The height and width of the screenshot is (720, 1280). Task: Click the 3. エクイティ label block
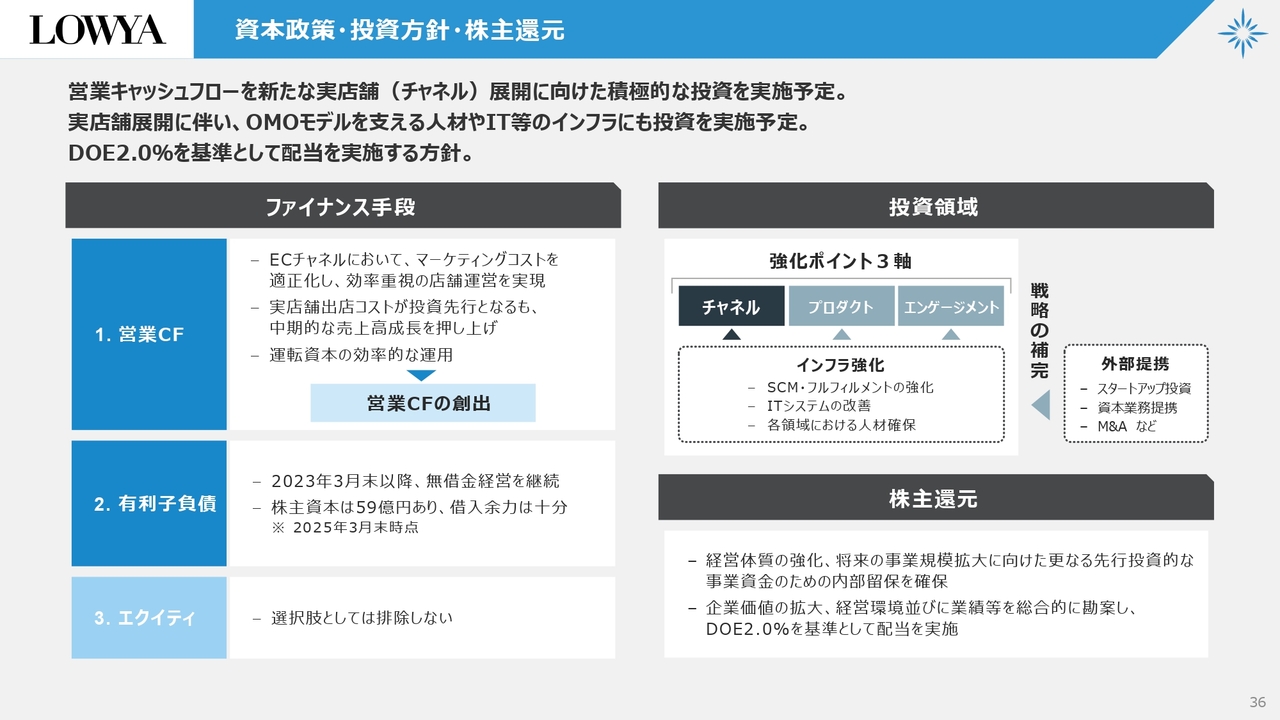pos(149,618)
